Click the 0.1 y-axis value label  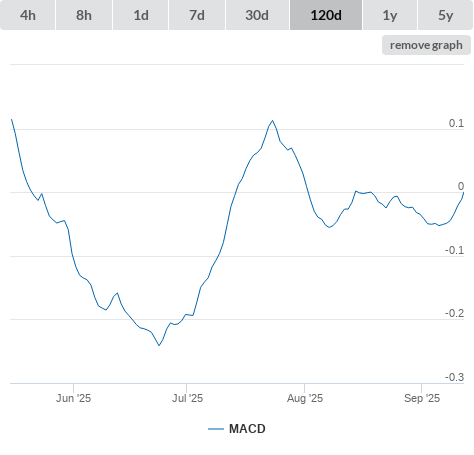point(456,123)
